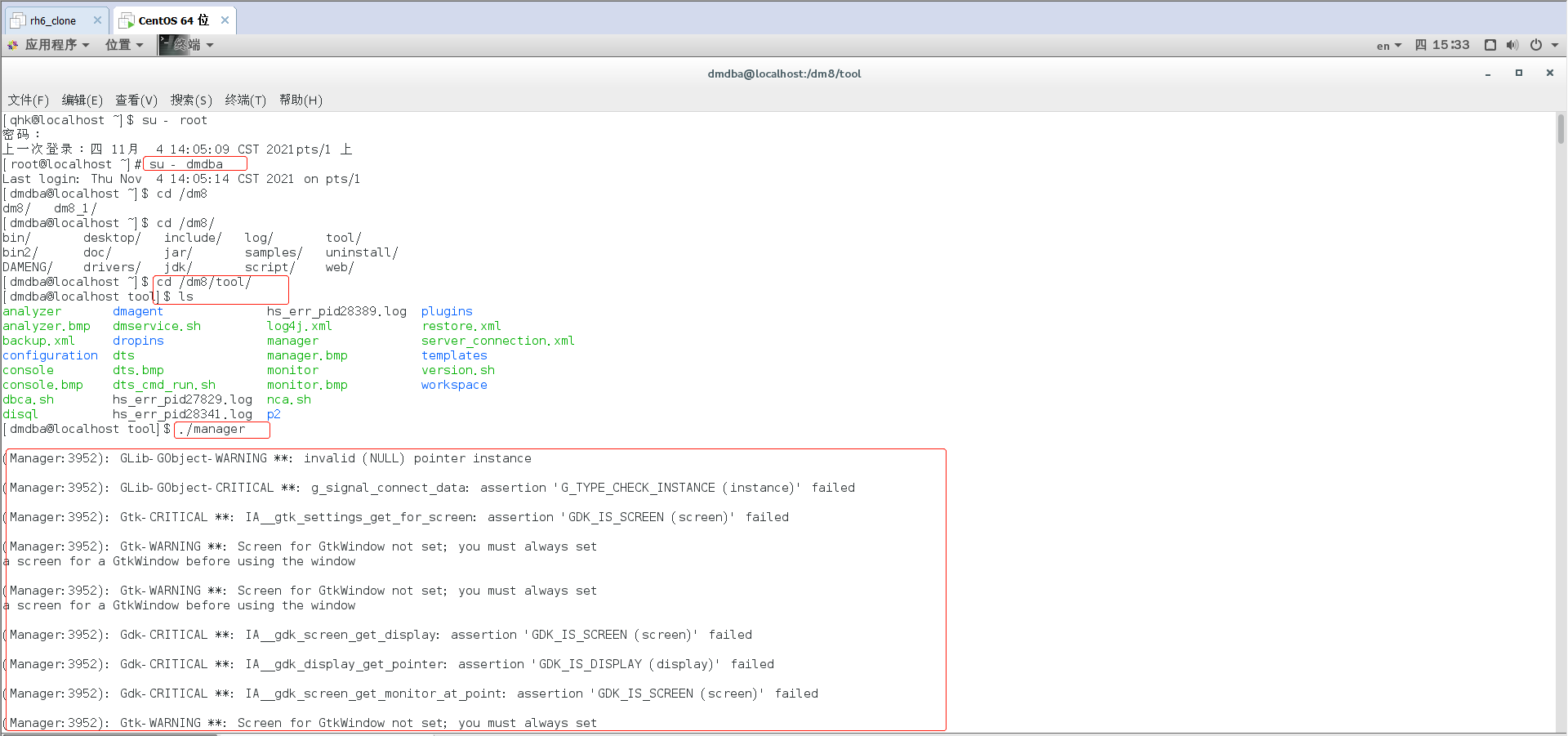Click 'analyzer.bmp' in the ls output
The image size is (1568, 736).
point(47,326)
